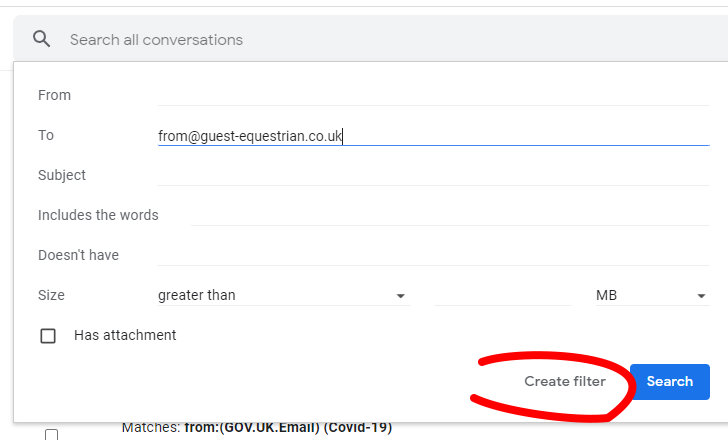Image resolution: width=728 pixels, height=440 pixels.
Task: Click the Size label
Action: tap(51, 295)
